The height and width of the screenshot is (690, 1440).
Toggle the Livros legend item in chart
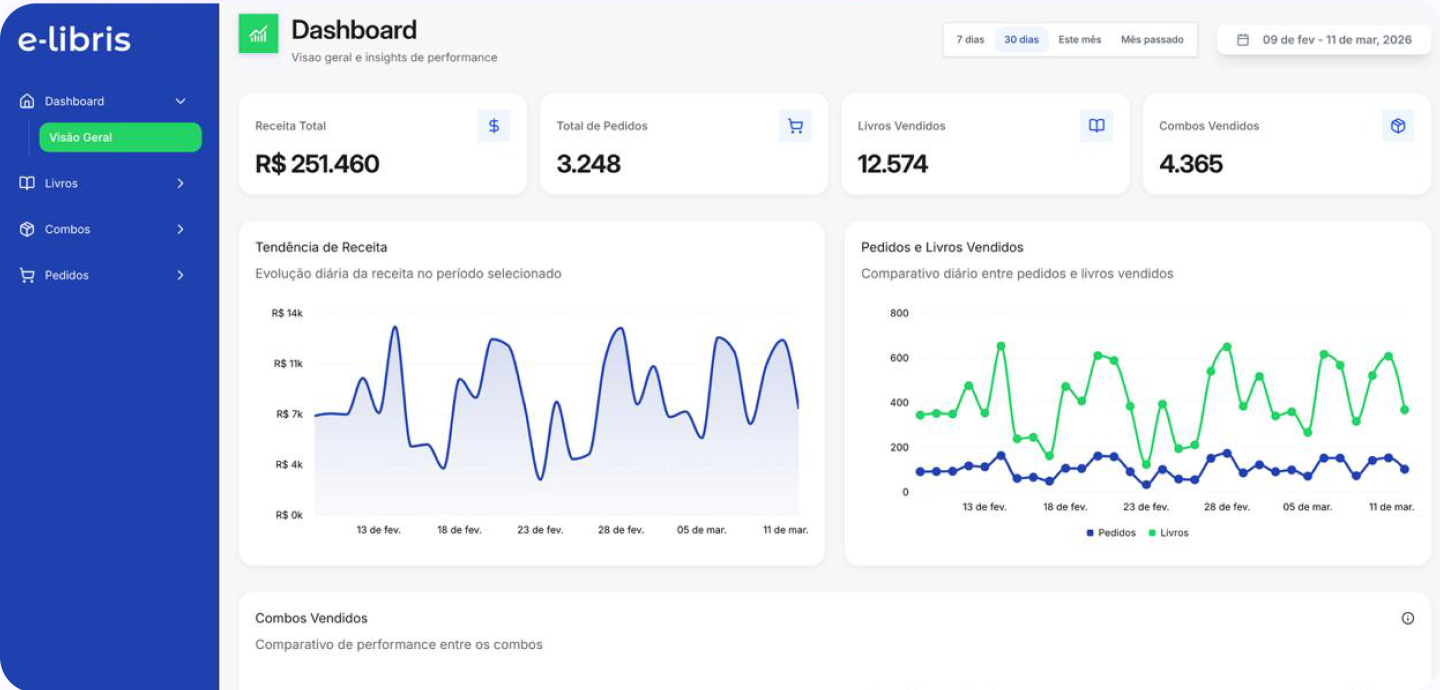[x=1169, y=533]
